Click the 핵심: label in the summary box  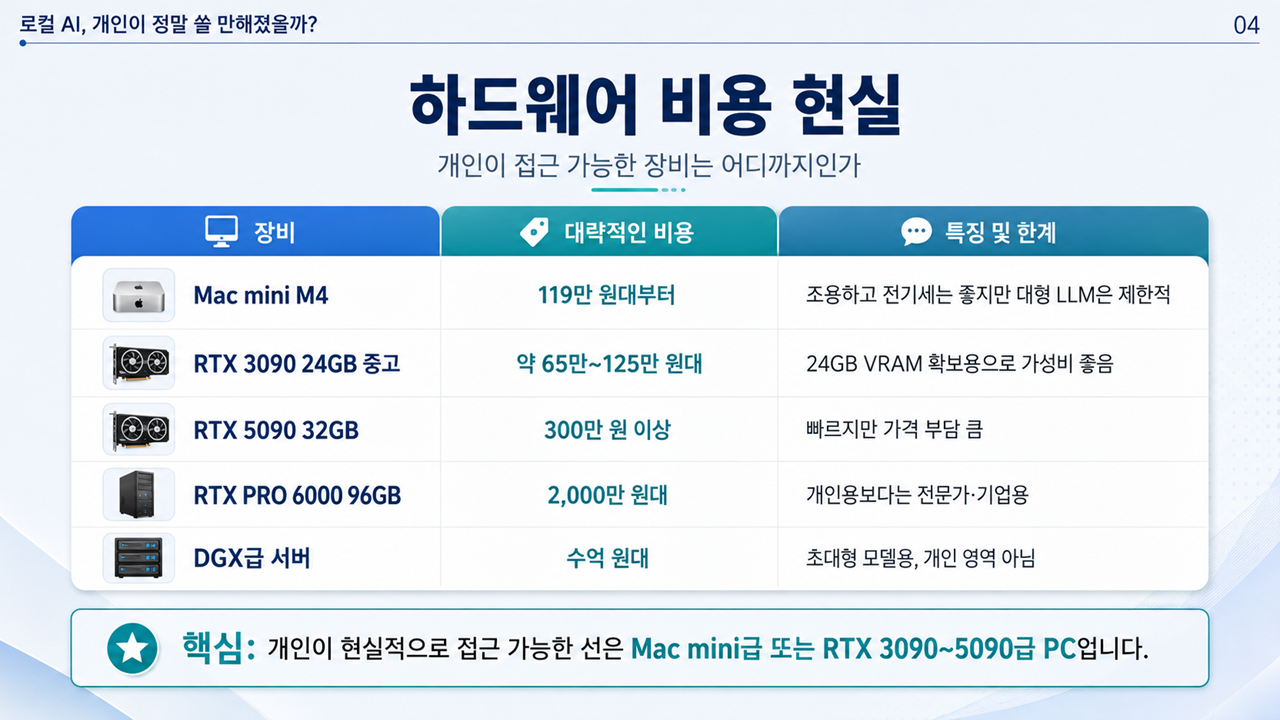pos(220,647)
